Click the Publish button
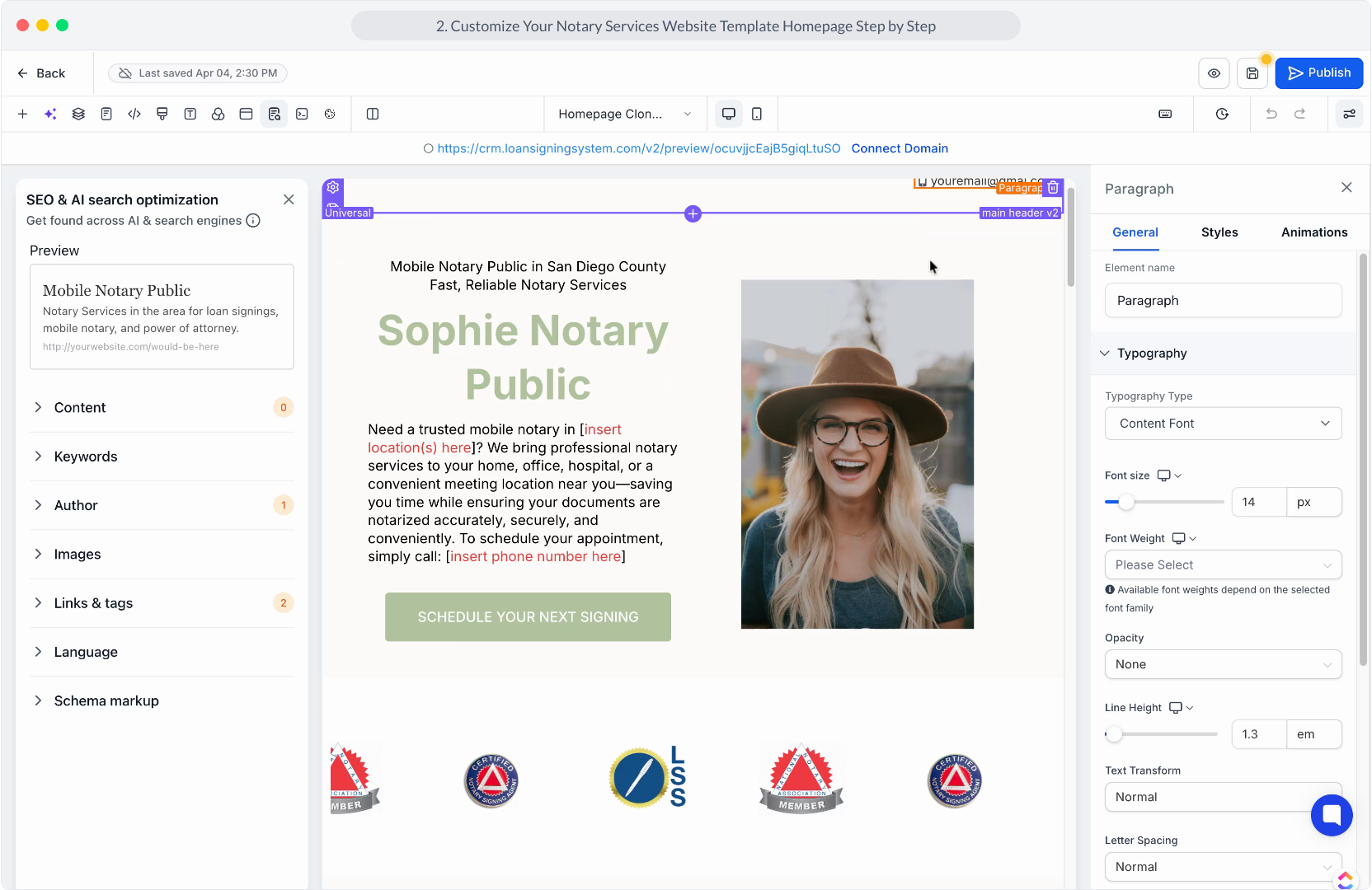Image resolution: width=1372 pixels, height=890 pixels. (x=1318, y=73)
